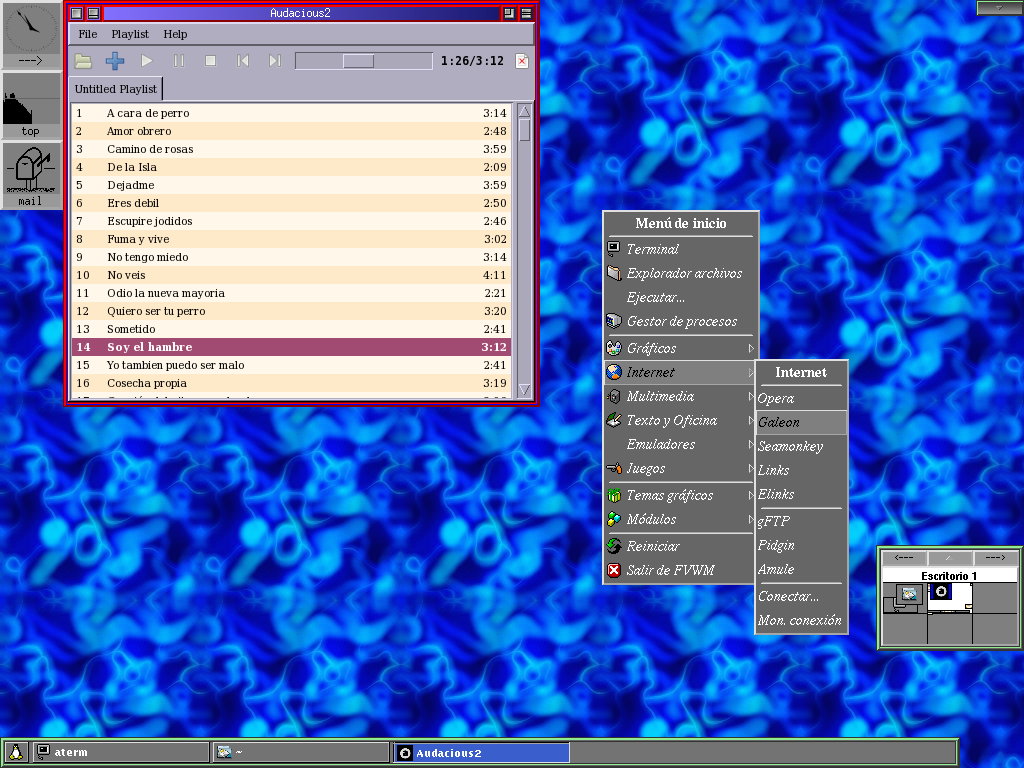Open Explorador archivos menu entry
The height and width of the screenshot is (768, 1024).
tap(679, 273)
